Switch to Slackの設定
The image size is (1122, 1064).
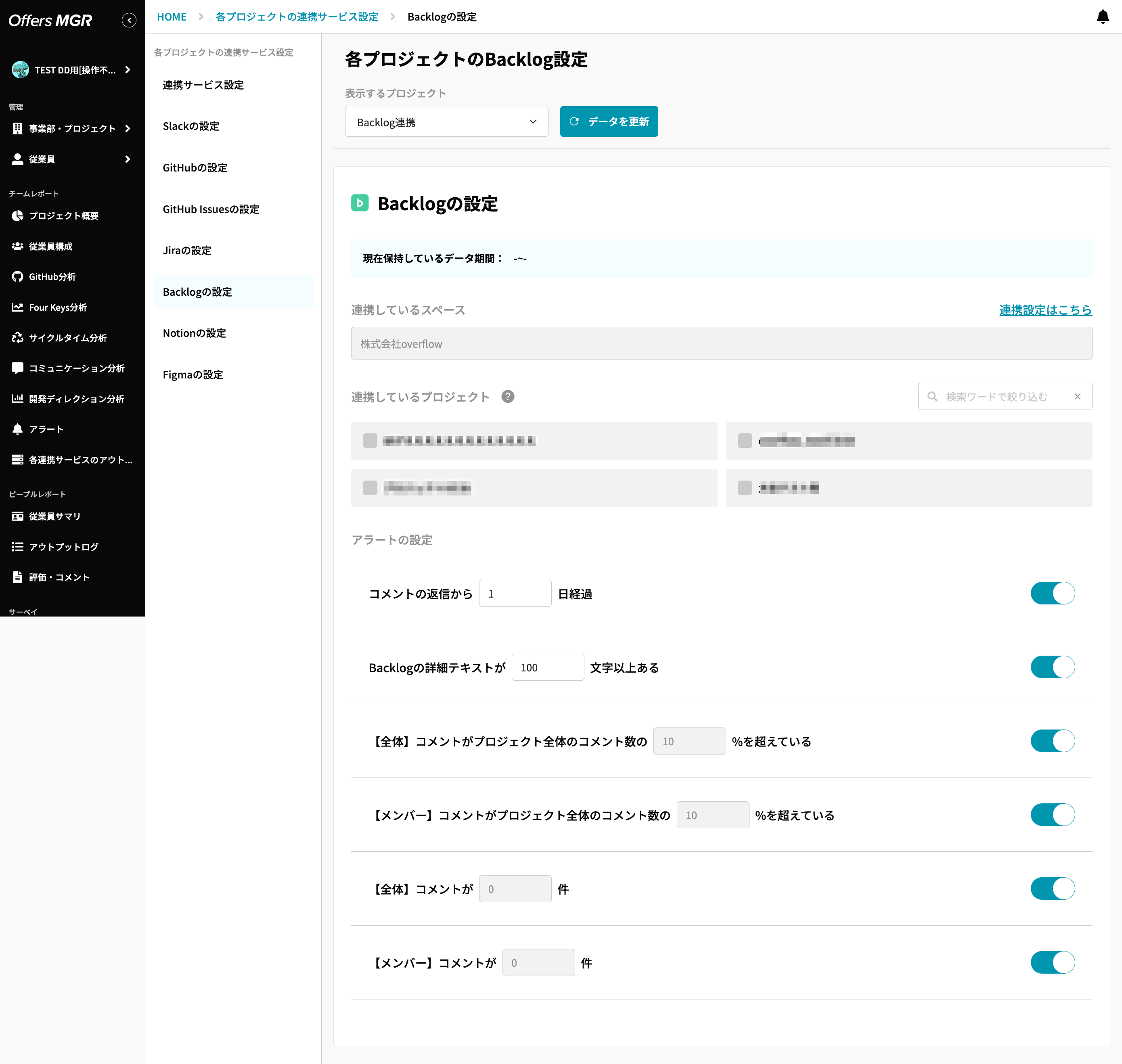pos(191,126)
